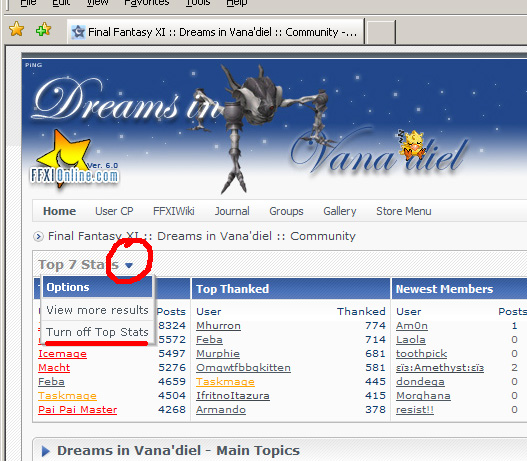The height and width of the screenshot is (461, 527).
Task: Open the Journal link
Action: [x=232, y=211]
